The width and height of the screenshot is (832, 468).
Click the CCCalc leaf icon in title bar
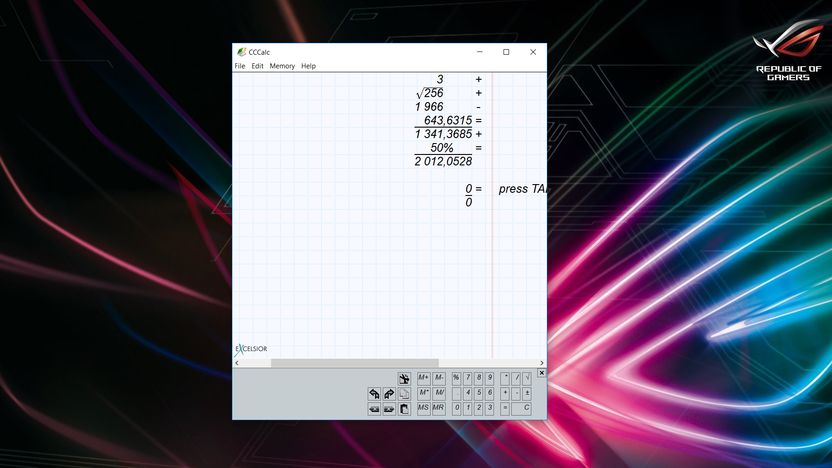[242, 51]
